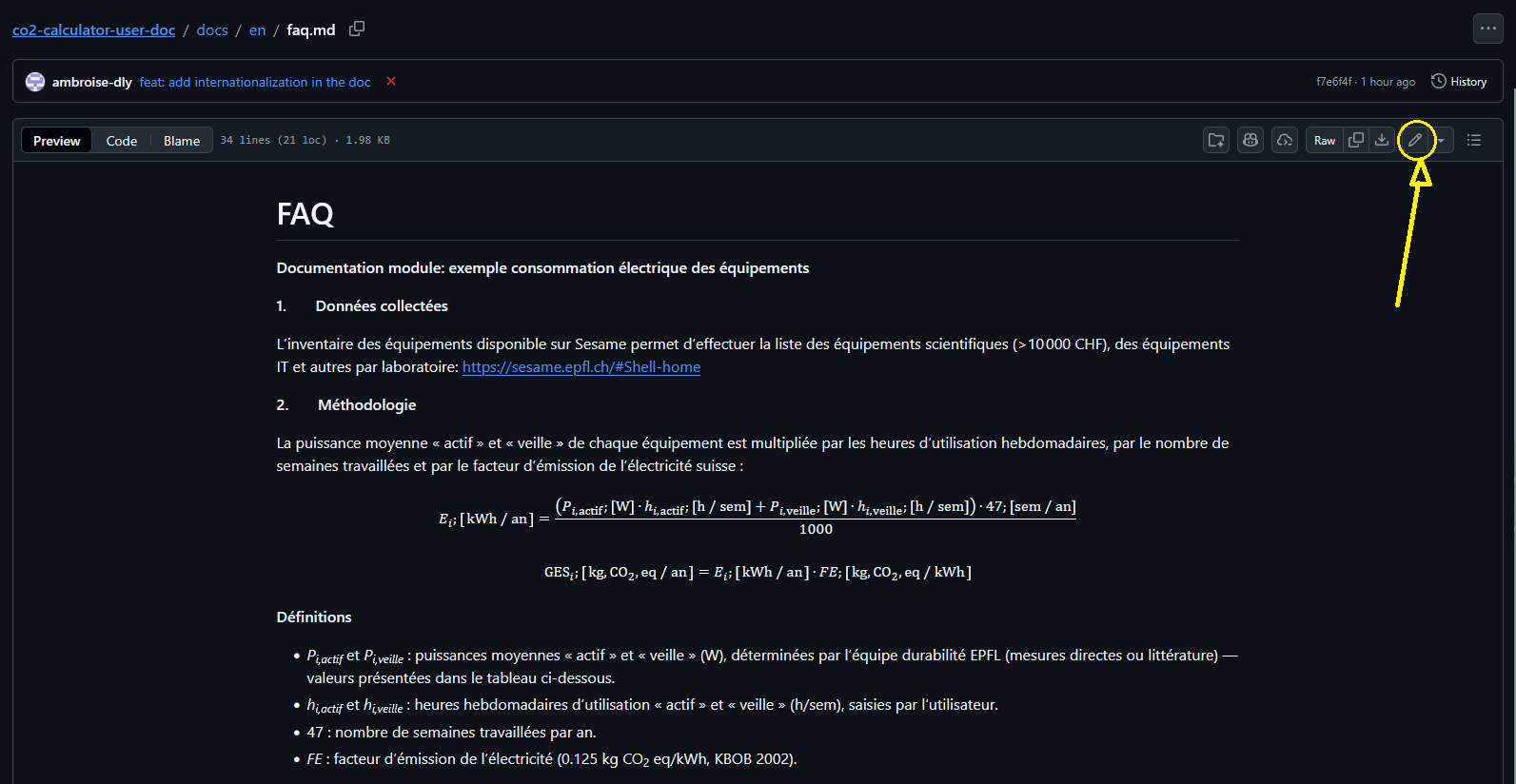The width and height of the screenshot is (1516, 784).
Task: Click '34 lines (21 loc) · 1.98 KB' text
Action: click(x=305, y=140)
